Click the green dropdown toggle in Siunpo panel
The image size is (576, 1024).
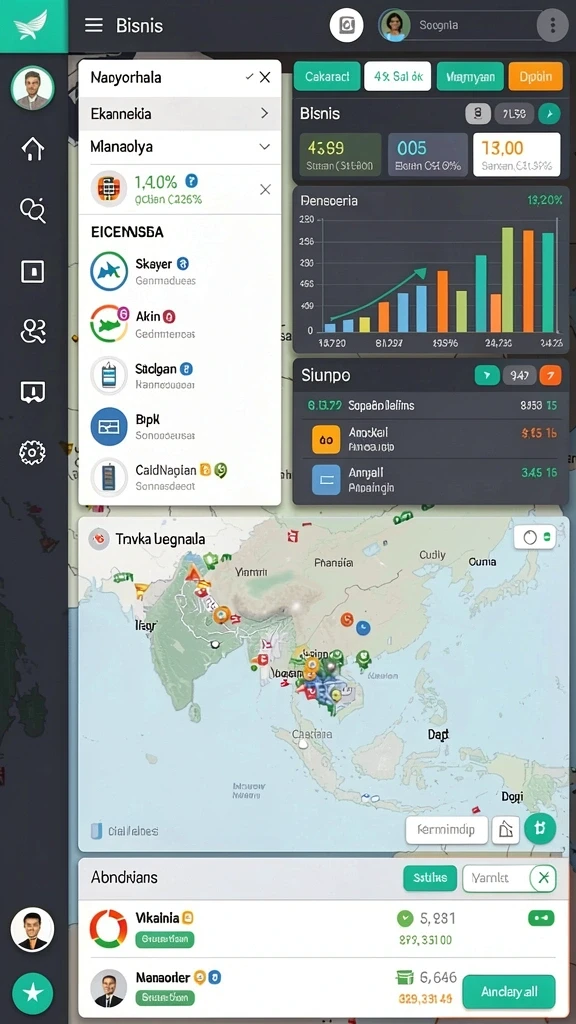pyautogui.click(x=487, y=375)
